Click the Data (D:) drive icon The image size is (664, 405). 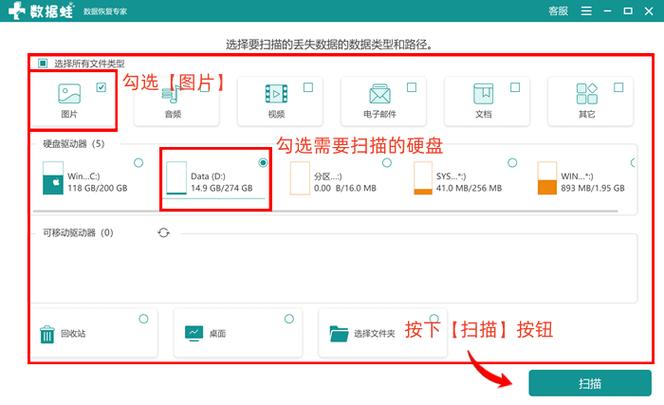tap(176, 178)
